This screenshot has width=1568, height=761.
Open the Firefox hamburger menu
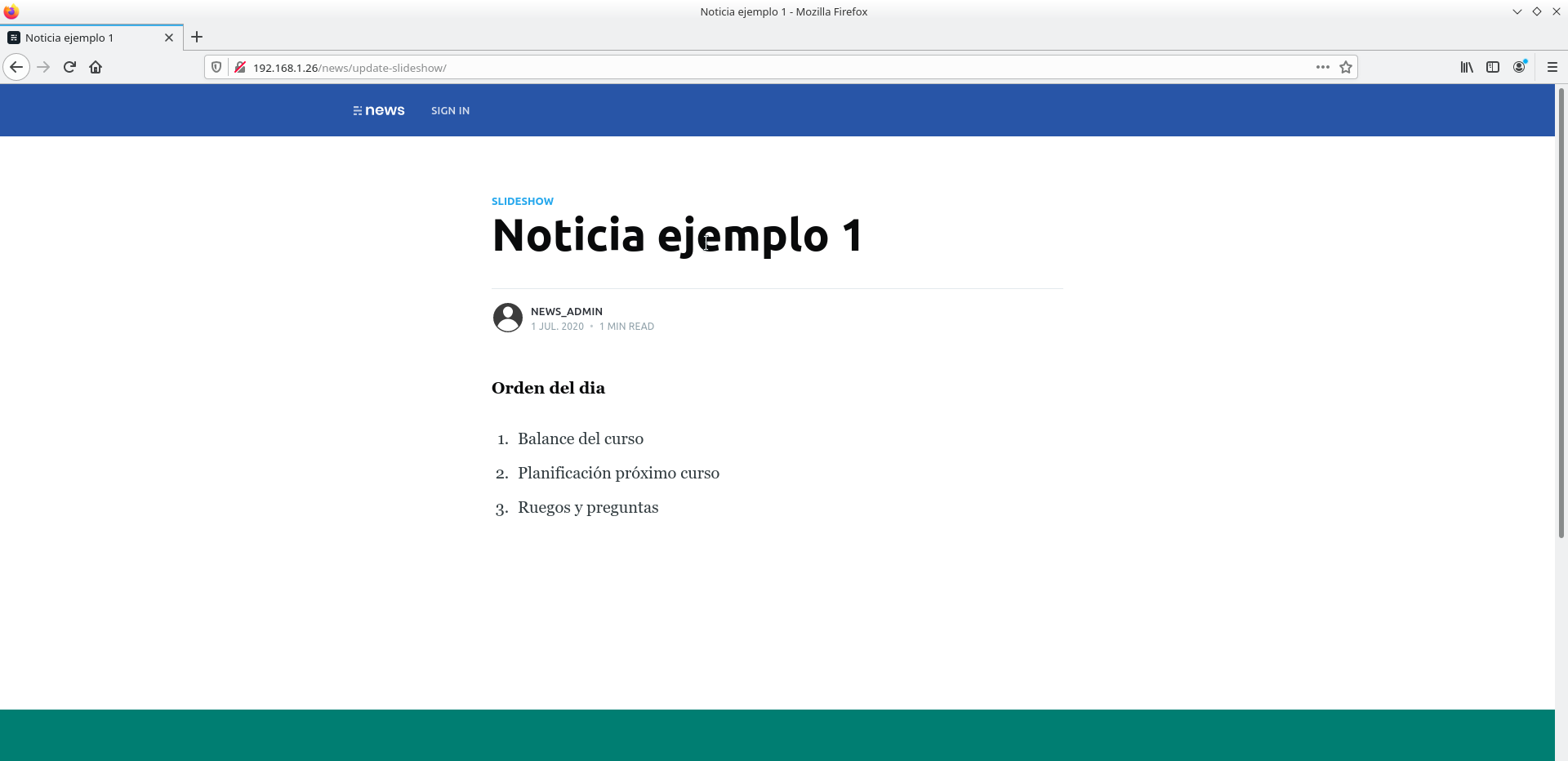[x=1552, y=67]
